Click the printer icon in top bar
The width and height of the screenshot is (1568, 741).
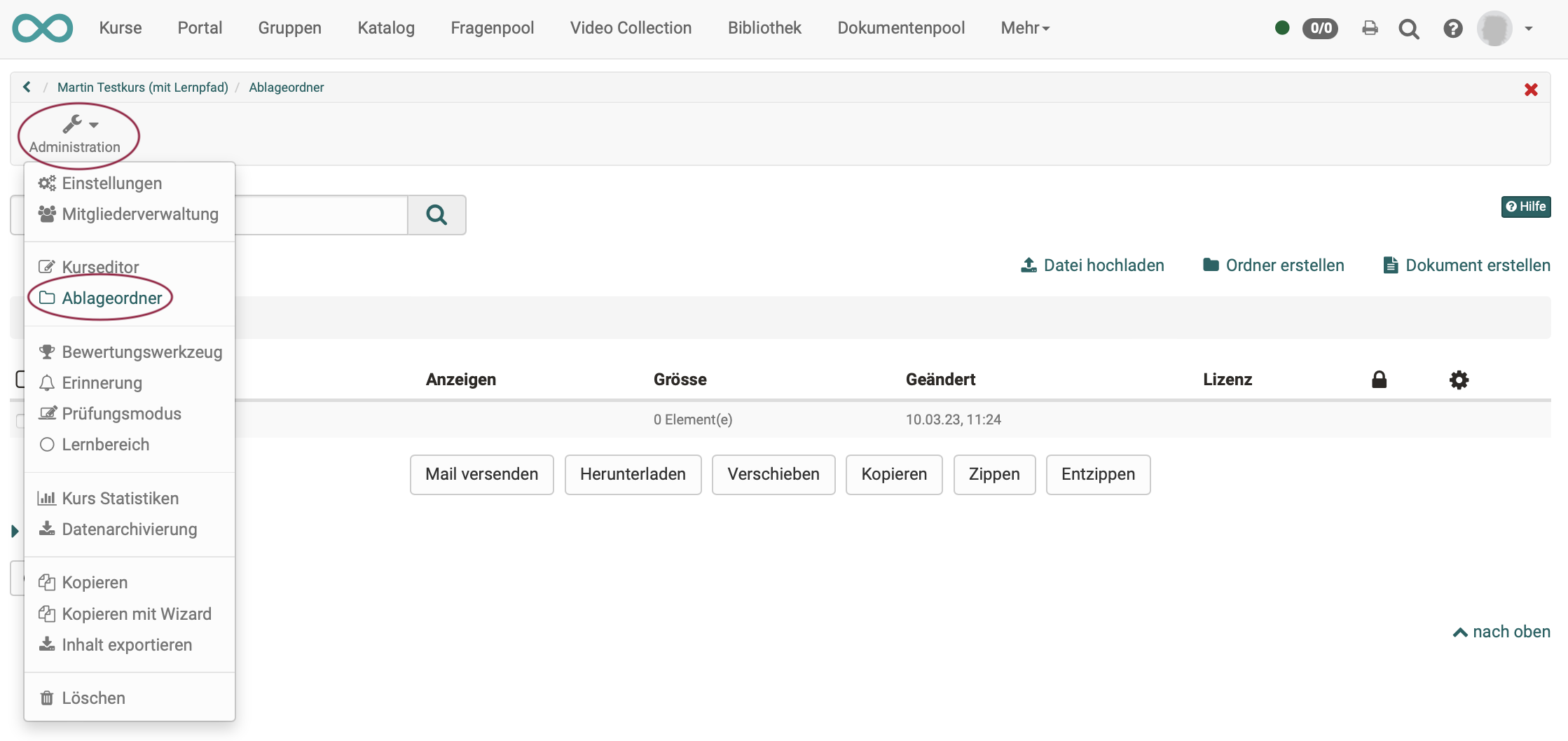click(x=1370, y=28)
